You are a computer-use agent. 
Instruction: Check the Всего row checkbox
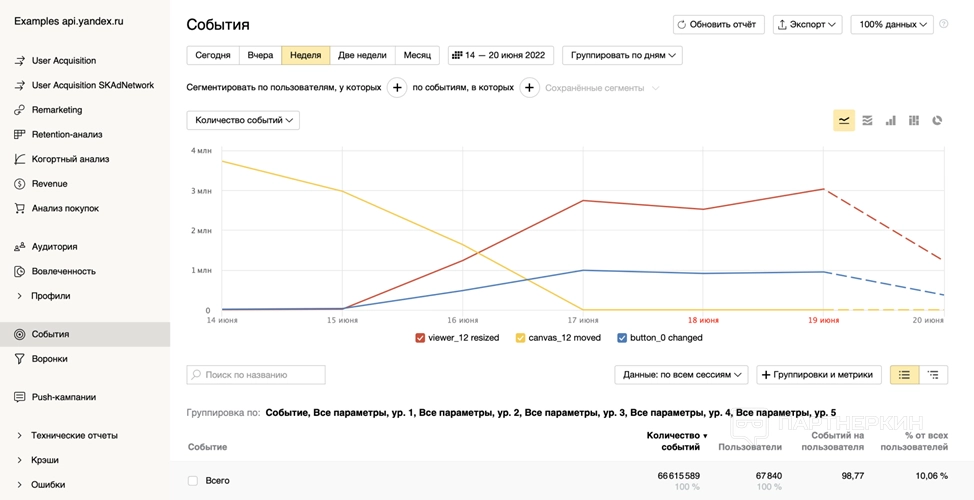click(x=193, y=481)
